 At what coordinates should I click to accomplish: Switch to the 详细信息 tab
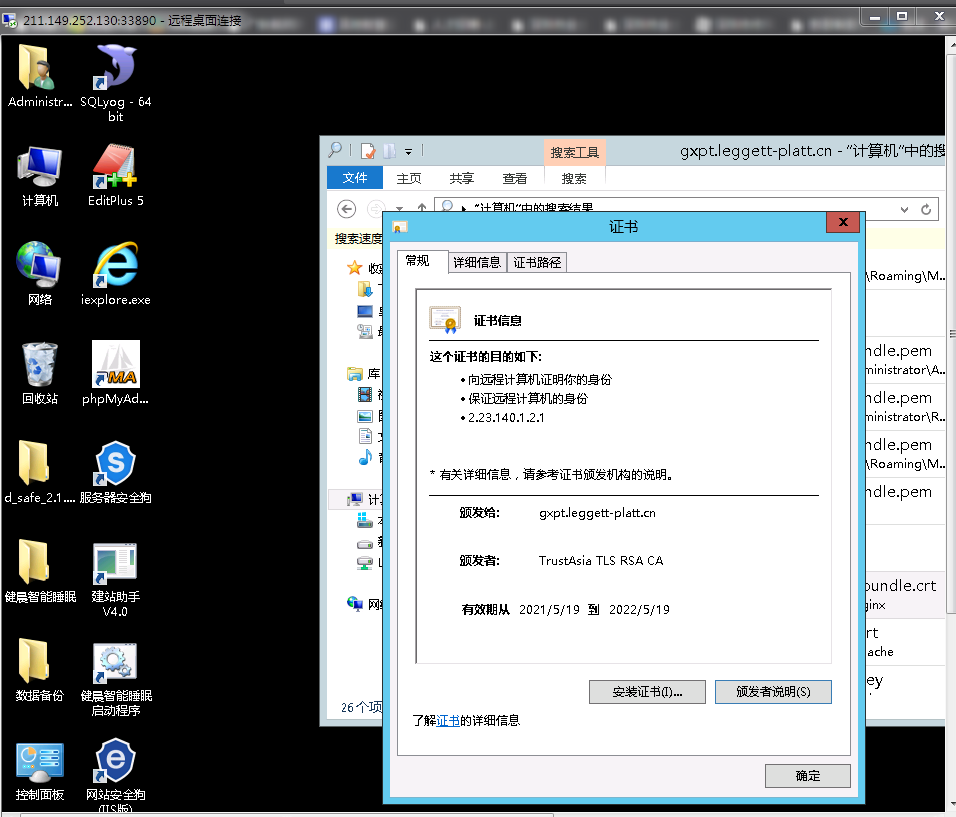pos(477,263)
